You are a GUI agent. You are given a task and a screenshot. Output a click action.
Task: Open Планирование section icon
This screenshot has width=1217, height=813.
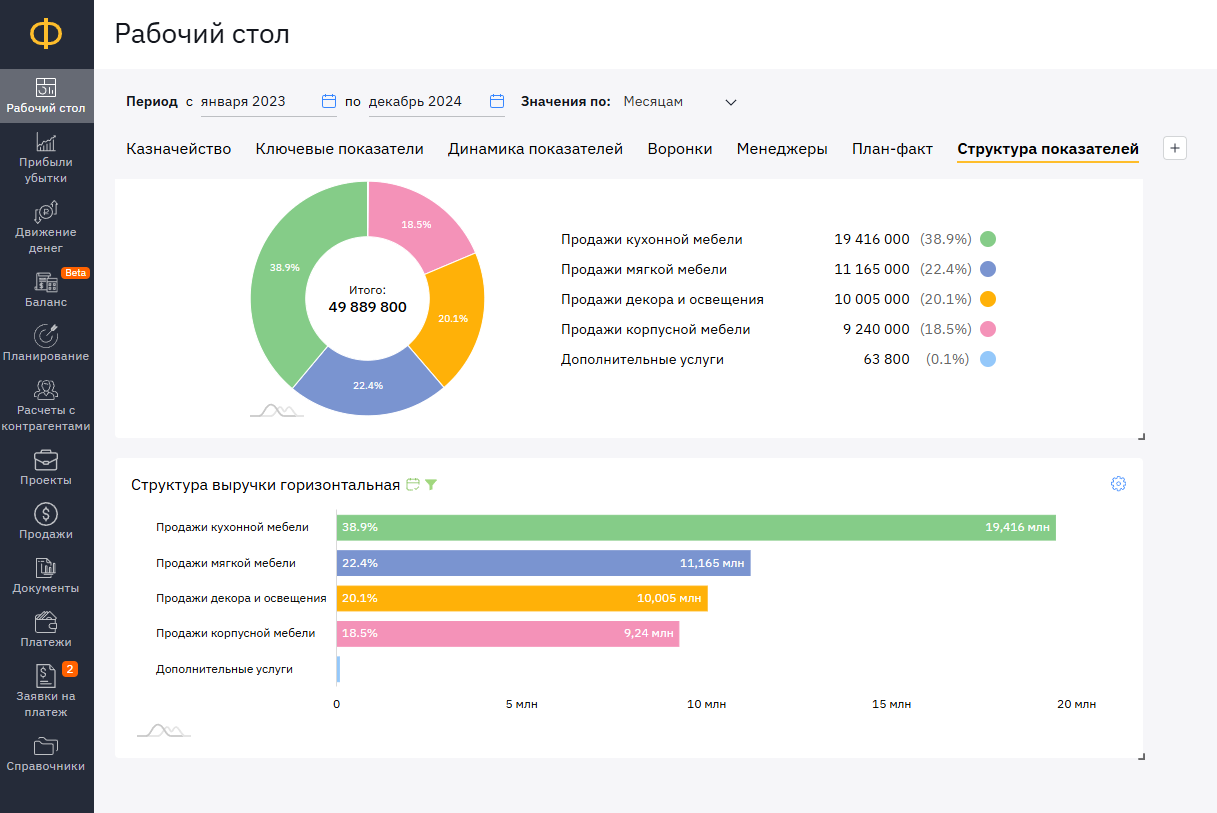point(46,336)
